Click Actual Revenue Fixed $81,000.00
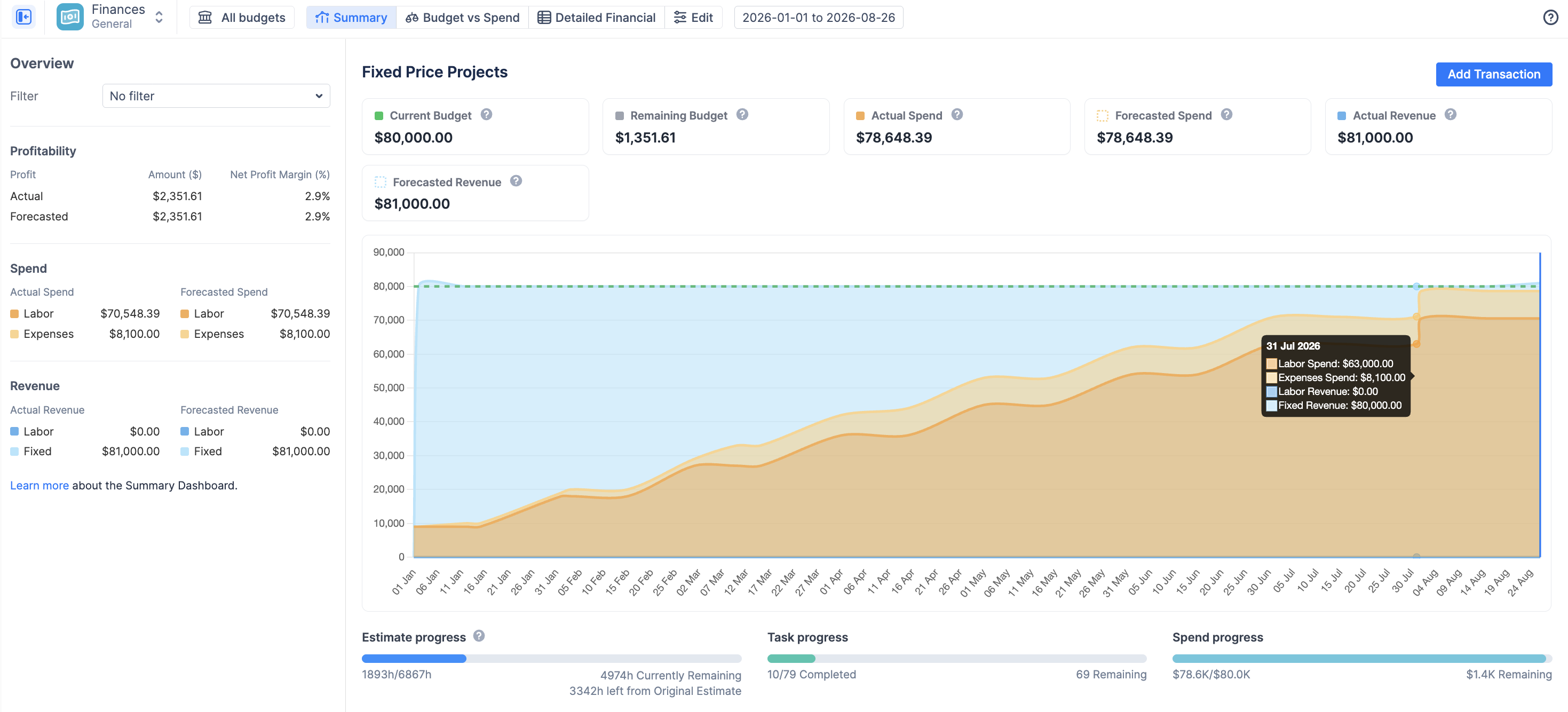 (131, 452)
